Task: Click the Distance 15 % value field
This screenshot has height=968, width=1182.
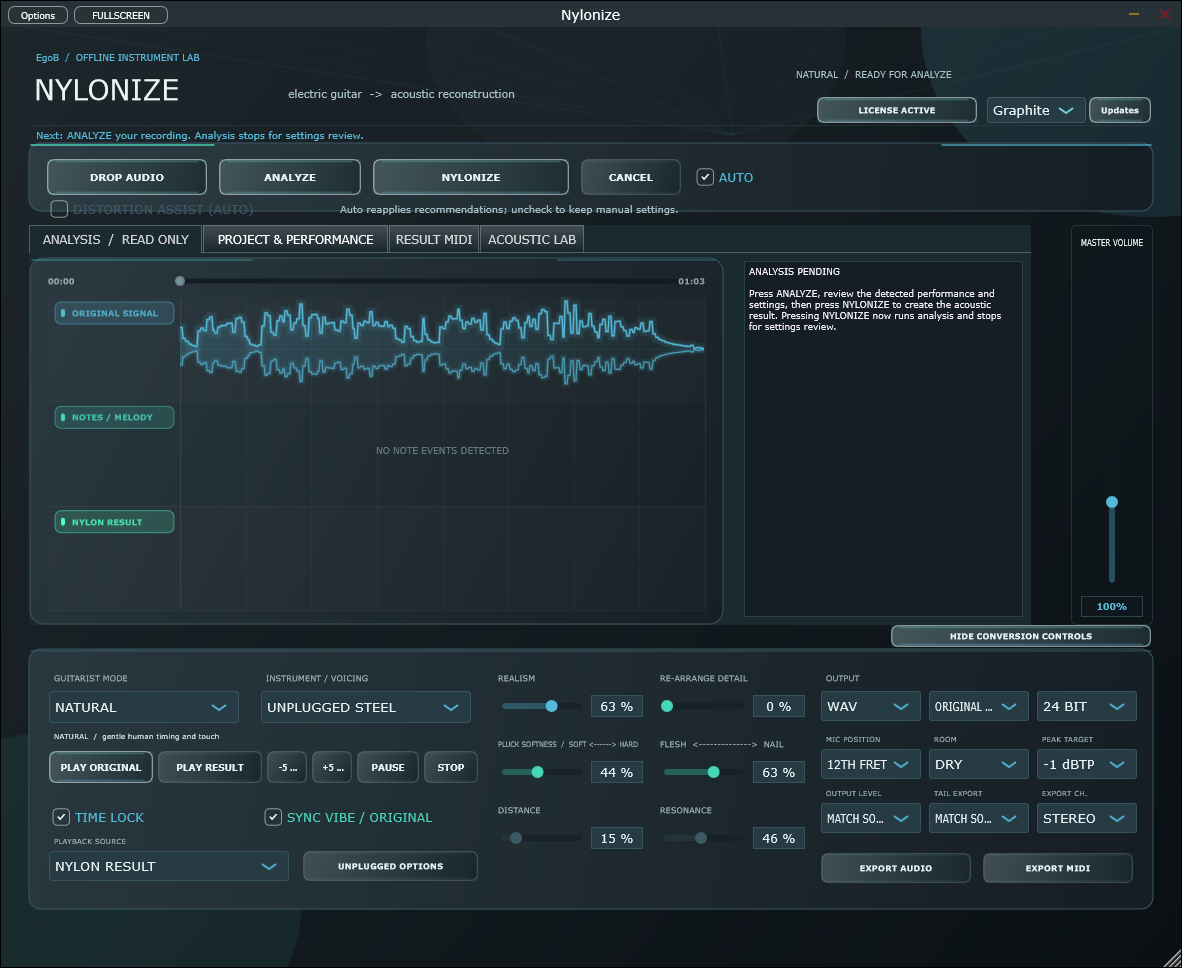Action: pyautogui.click(x=617, y=838)
